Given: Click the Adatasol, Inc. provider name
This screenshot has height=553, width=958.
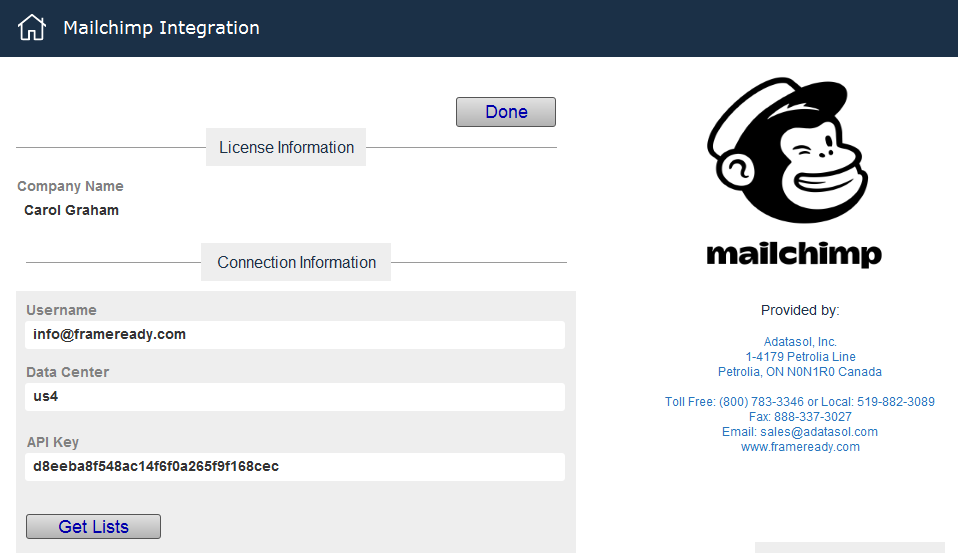Looking at the screenshot, I should 800,342.
